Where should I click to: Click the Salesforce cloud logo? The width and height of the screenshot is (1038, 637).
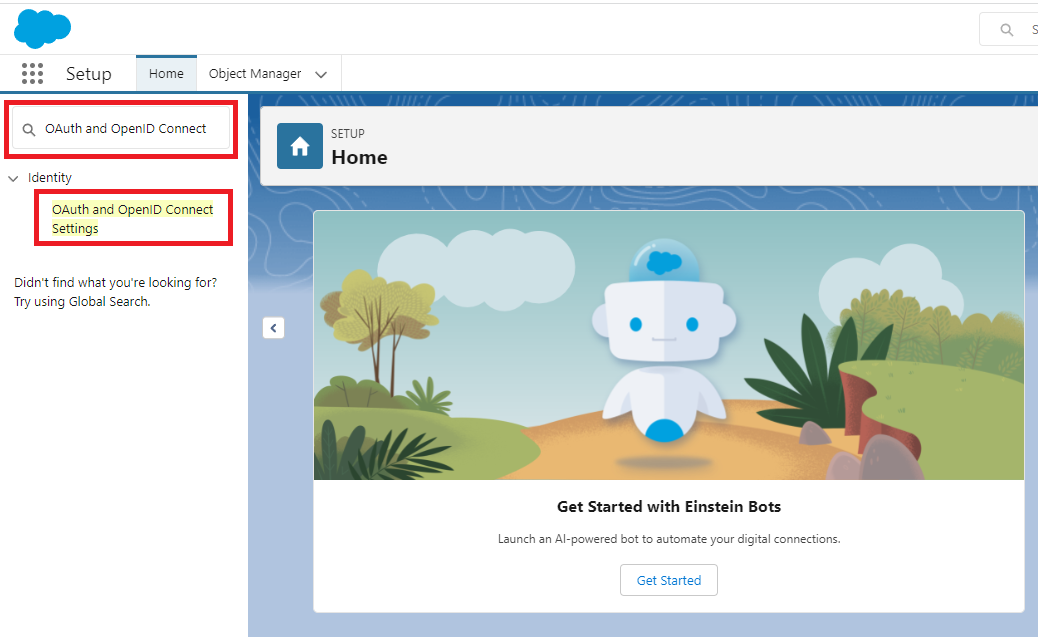point(43,28)
